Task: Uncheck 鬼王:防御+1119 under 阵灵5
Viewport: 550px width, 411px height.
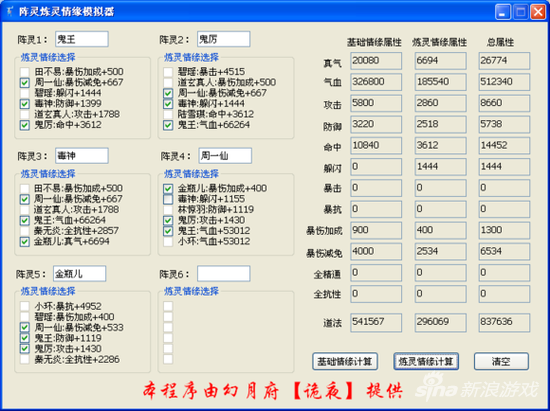Action: click(25, 338)
